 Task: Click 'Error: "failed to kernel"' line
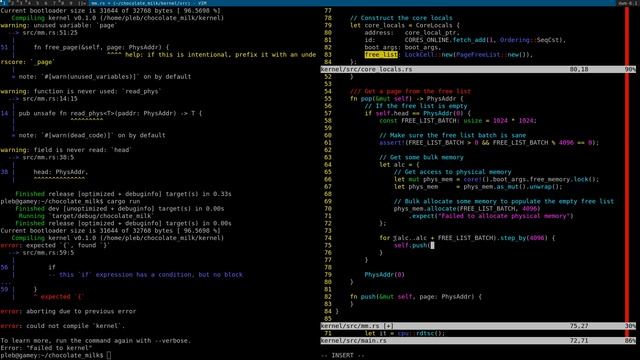click(46, 348)
